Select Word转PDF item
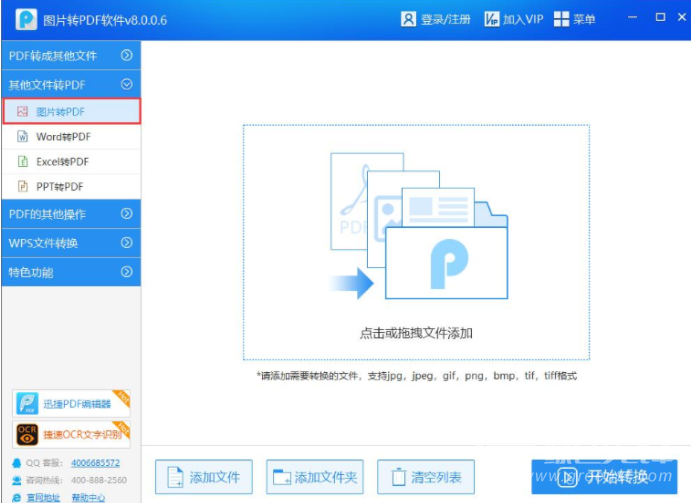 (71, 137)
